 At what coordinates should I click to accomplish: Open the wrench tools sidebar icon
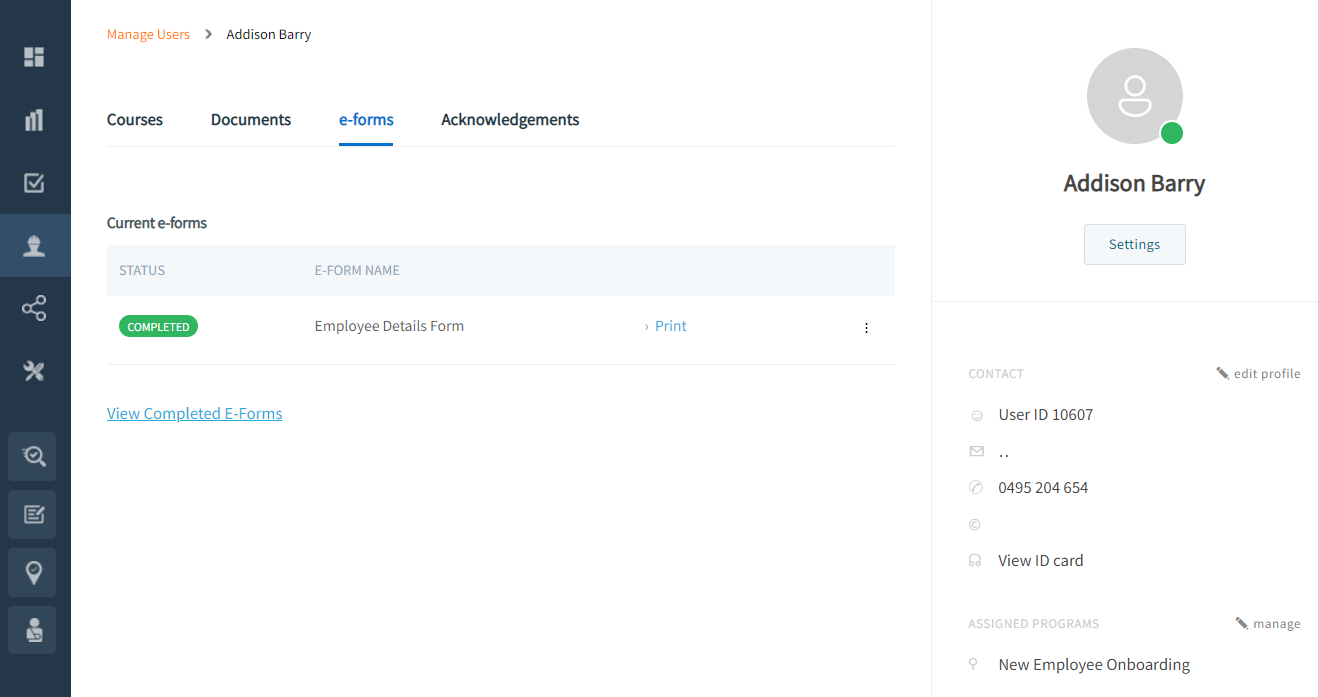pos(34,371)
